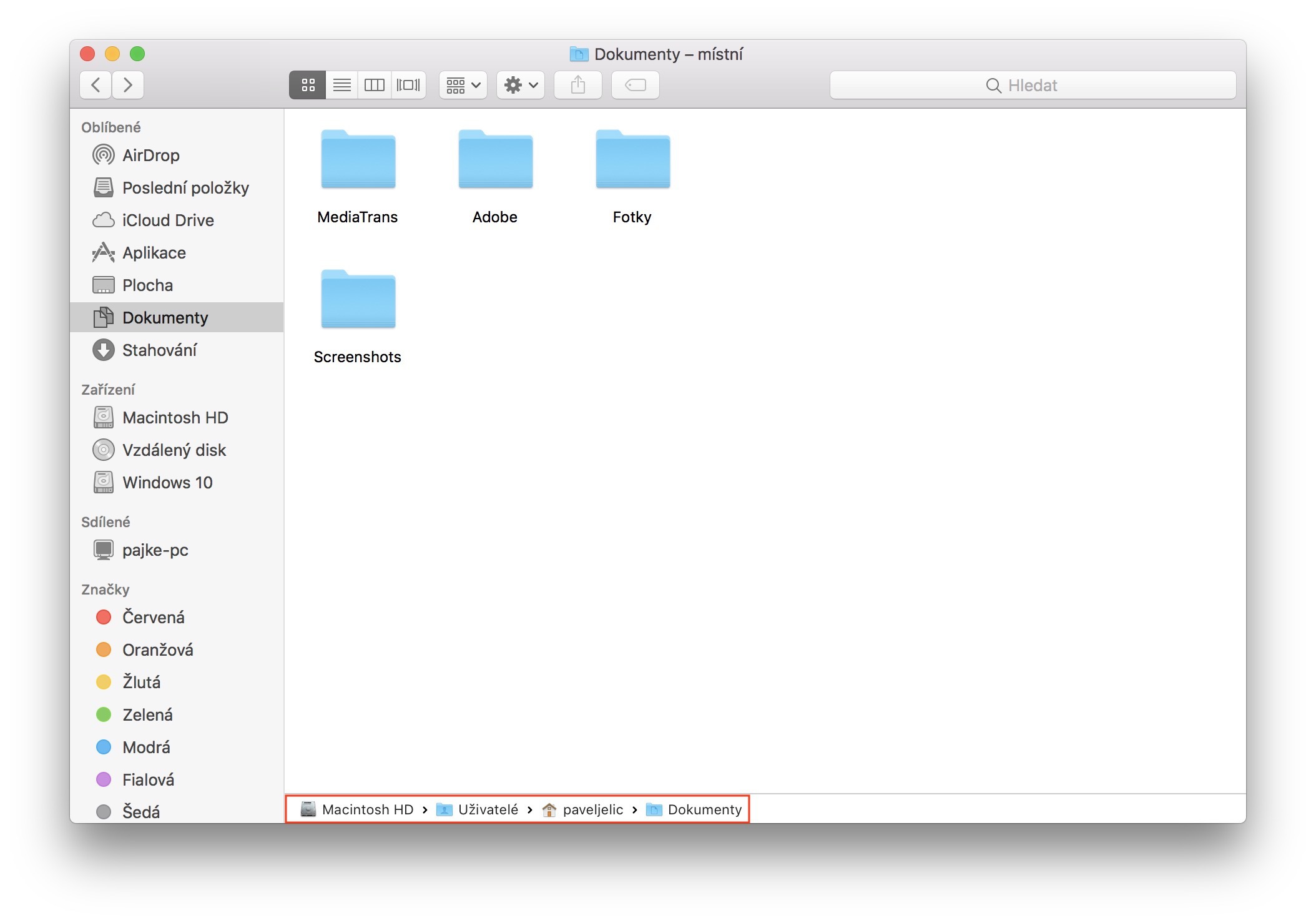Switch to list view mode
This screenshot has width=1316, height=923.
click(x=341, y=85)
